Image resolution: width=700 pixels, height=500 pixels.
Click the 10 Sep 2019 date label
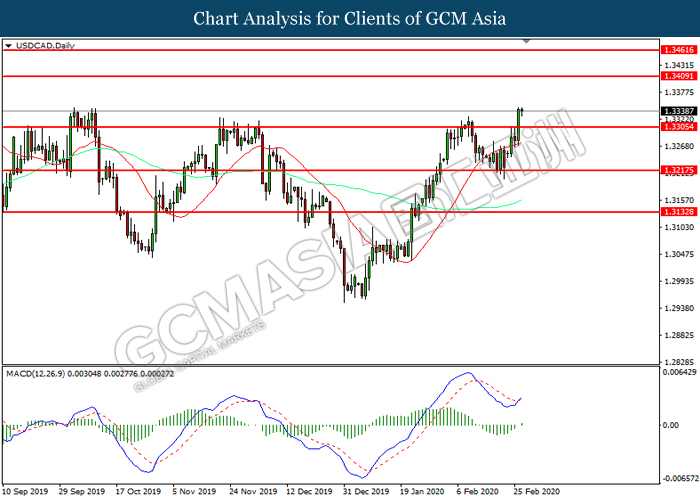tap(27, 493)
